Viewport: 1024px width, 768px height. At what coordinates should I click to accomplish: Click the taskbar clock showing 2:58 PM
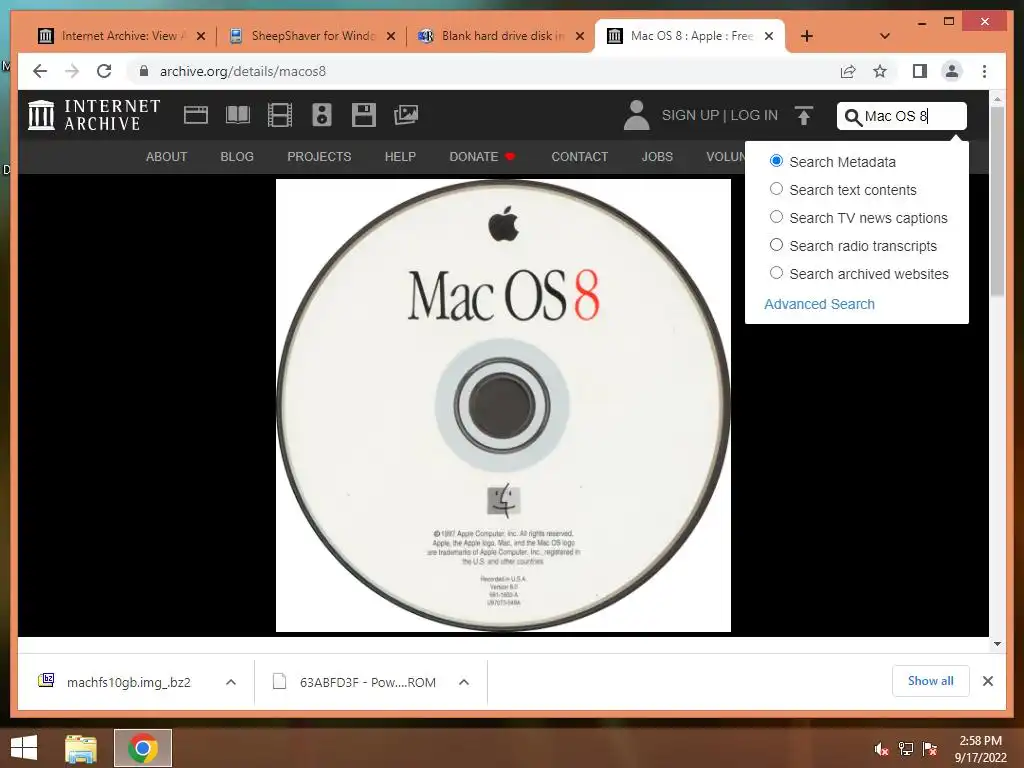point(980,749)
